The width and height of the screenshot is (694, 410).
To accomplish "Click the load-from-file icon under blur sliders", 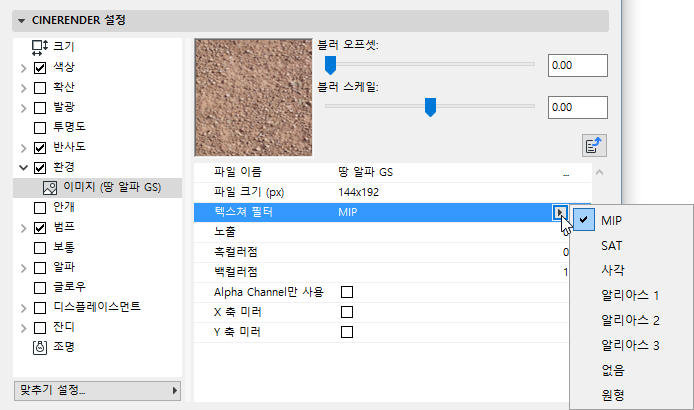I will (594, 146).
